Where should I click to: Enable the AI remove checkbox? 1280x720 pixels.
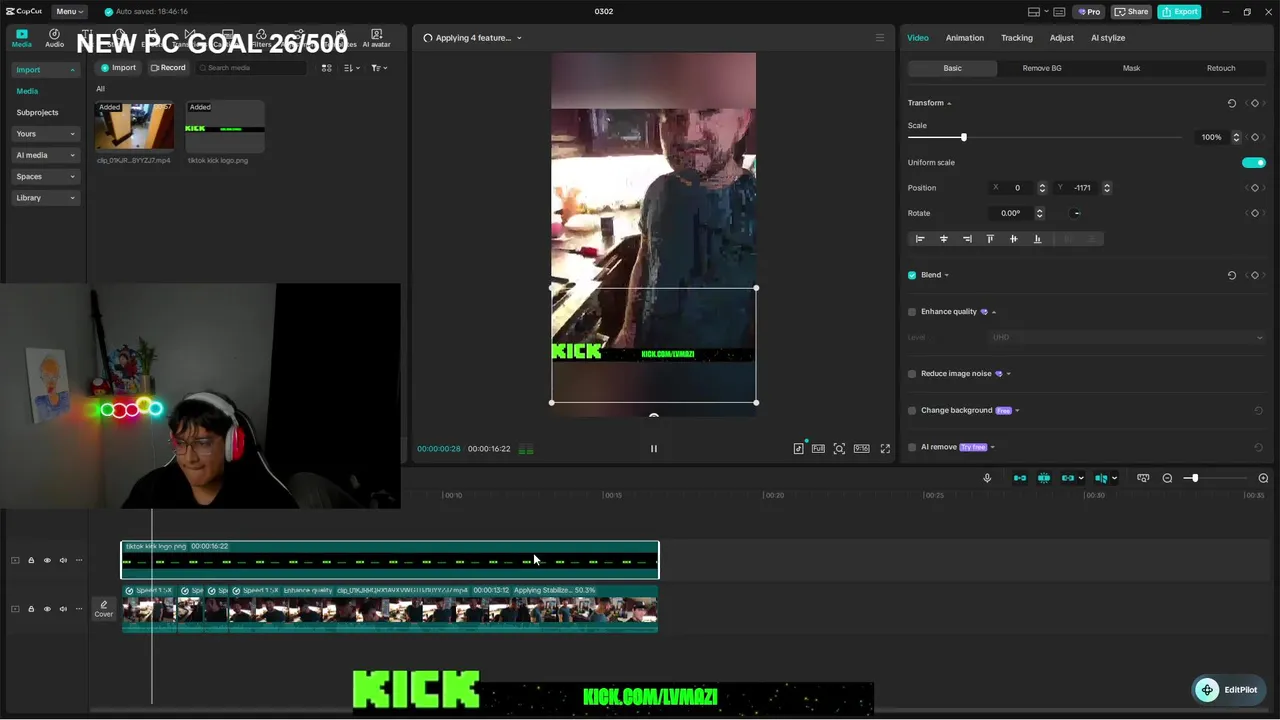[x=912, y=447]
